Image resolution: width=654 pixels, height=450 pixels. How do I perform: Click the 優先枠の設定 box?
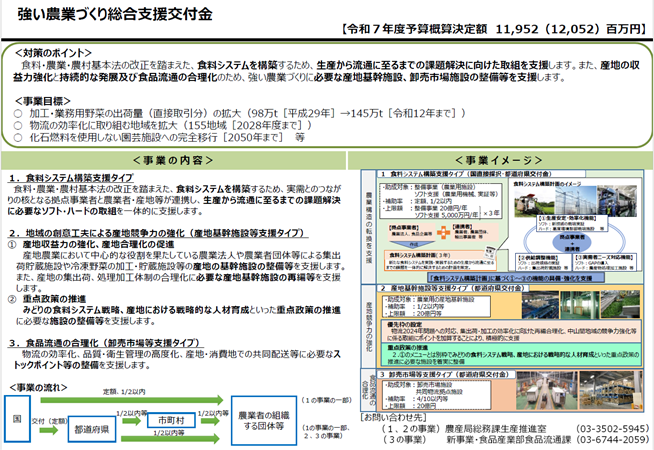pos(511,331)
